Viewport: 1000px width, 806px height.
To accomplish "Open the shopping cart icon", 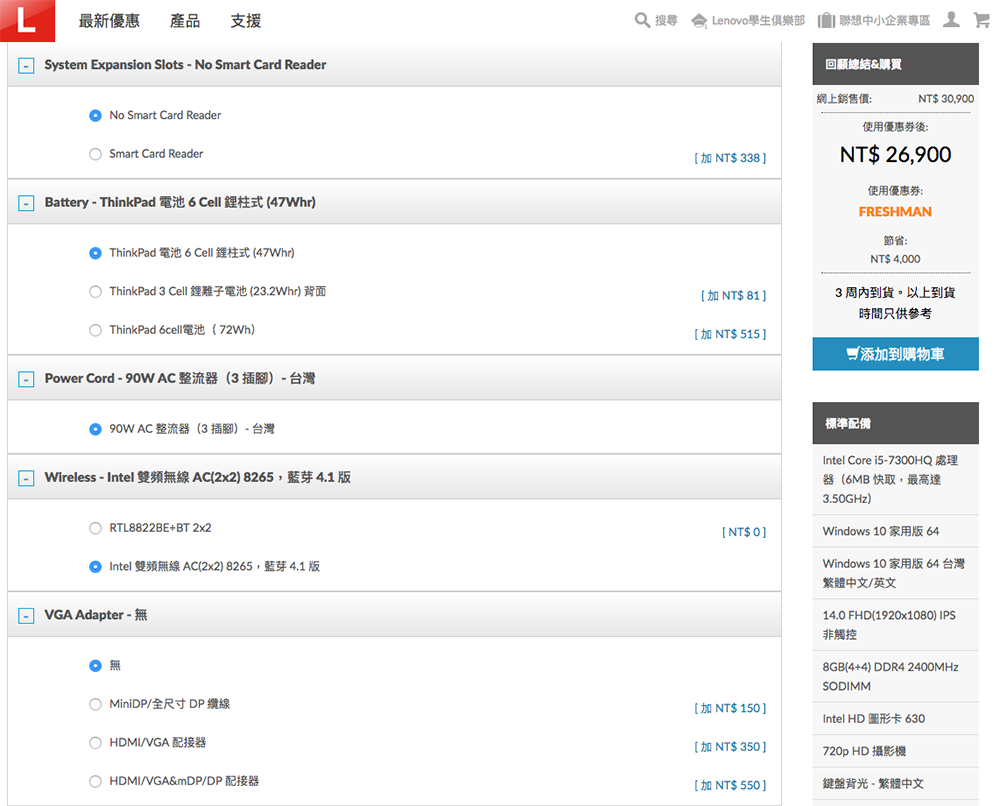I will (x=981, y=20).
